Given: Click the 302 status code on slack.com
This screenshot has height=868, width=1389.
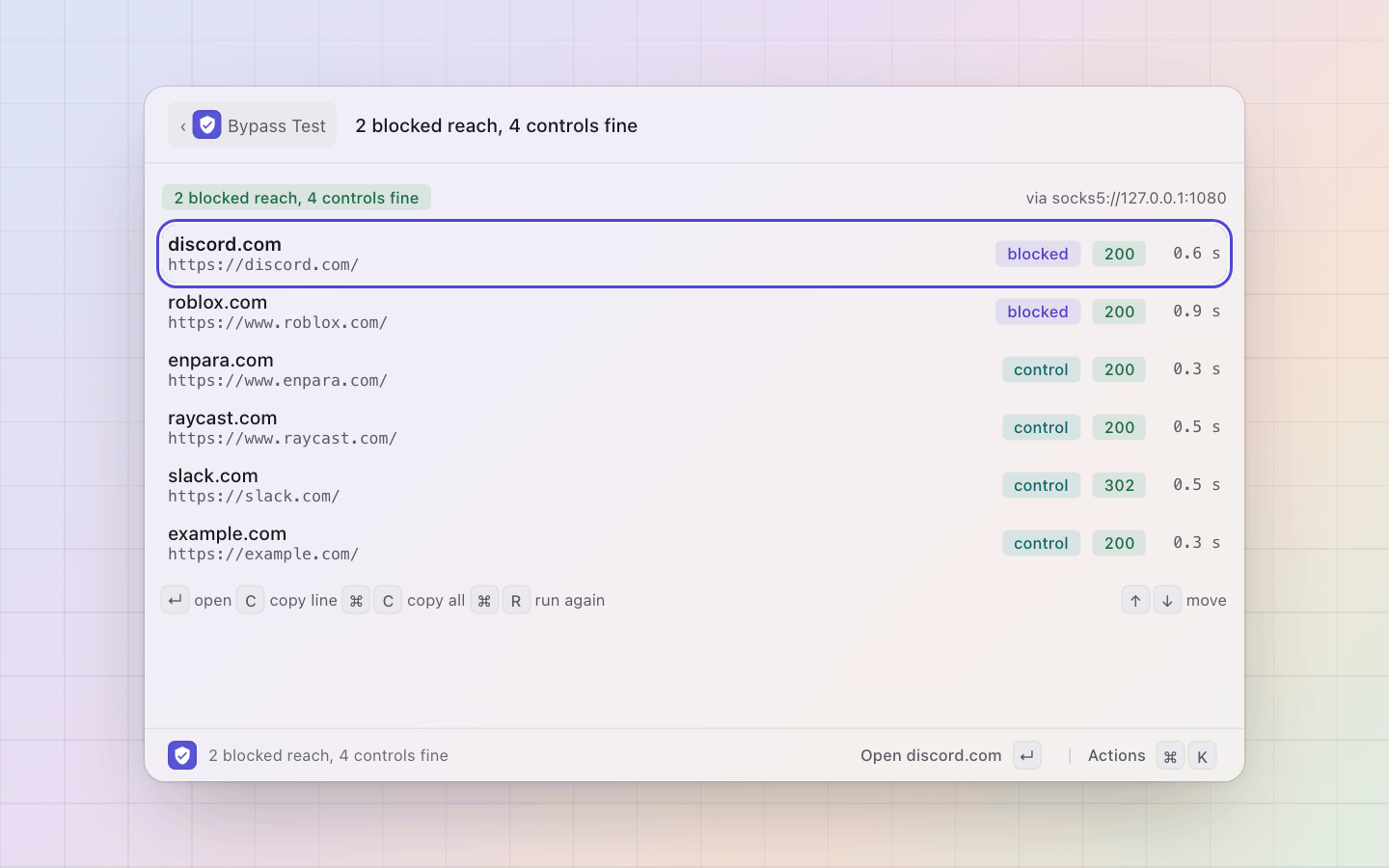Looking at the screenshot, I should pos(1119,485).
